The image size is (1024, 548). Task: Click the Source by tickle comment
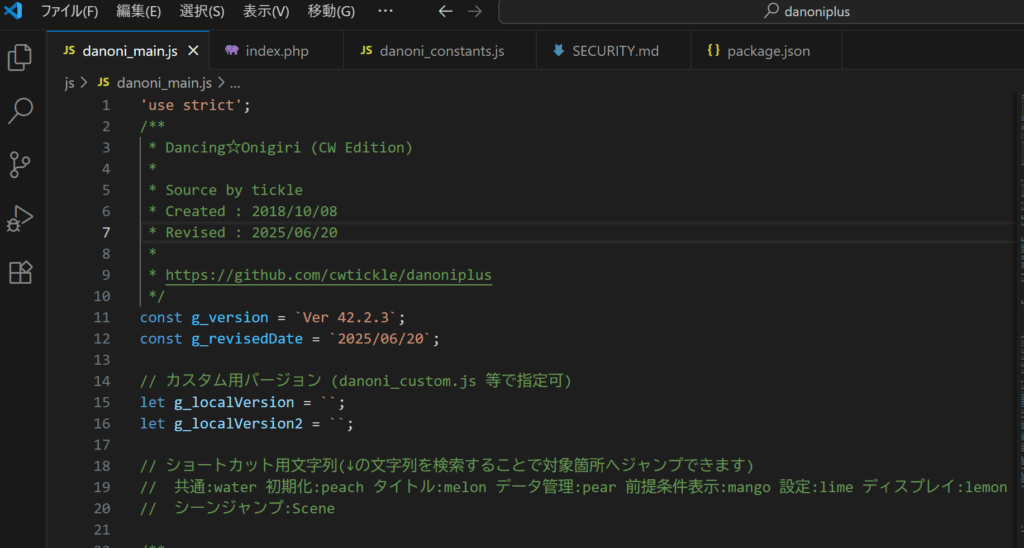234,190
